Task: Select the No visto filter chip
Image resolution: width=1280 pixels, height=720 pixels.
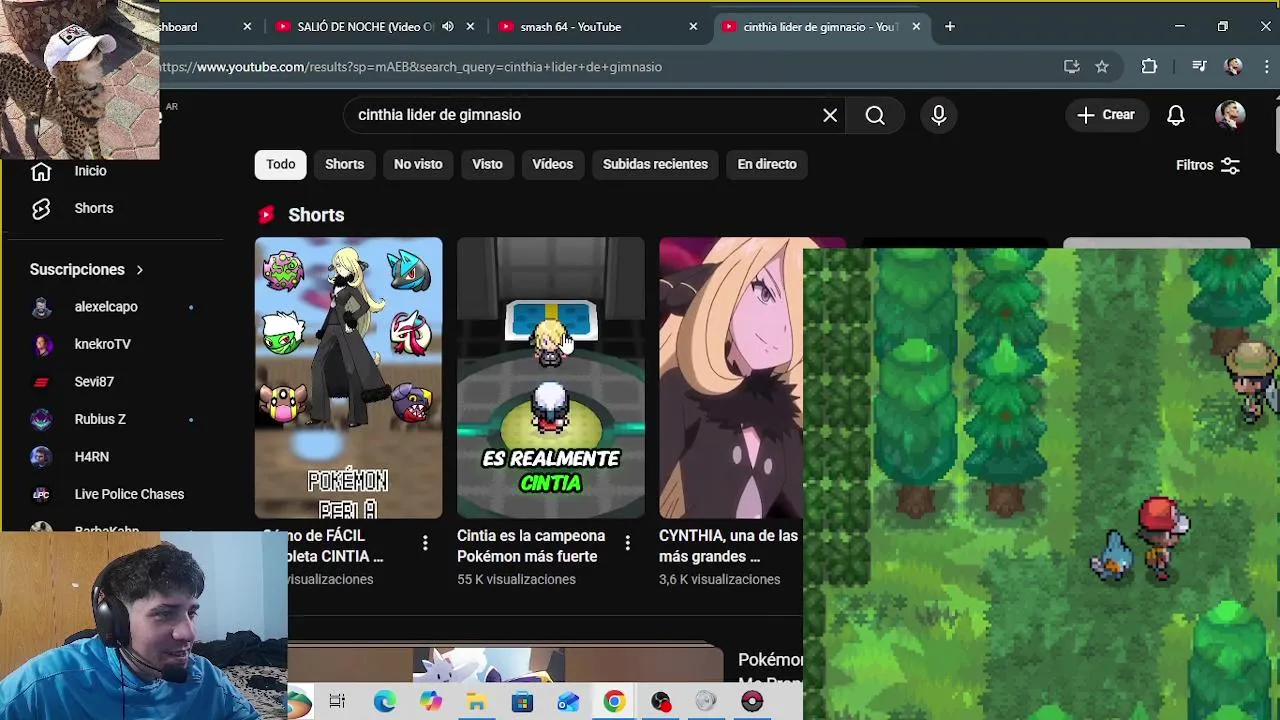Action: (x=418, y=164)
